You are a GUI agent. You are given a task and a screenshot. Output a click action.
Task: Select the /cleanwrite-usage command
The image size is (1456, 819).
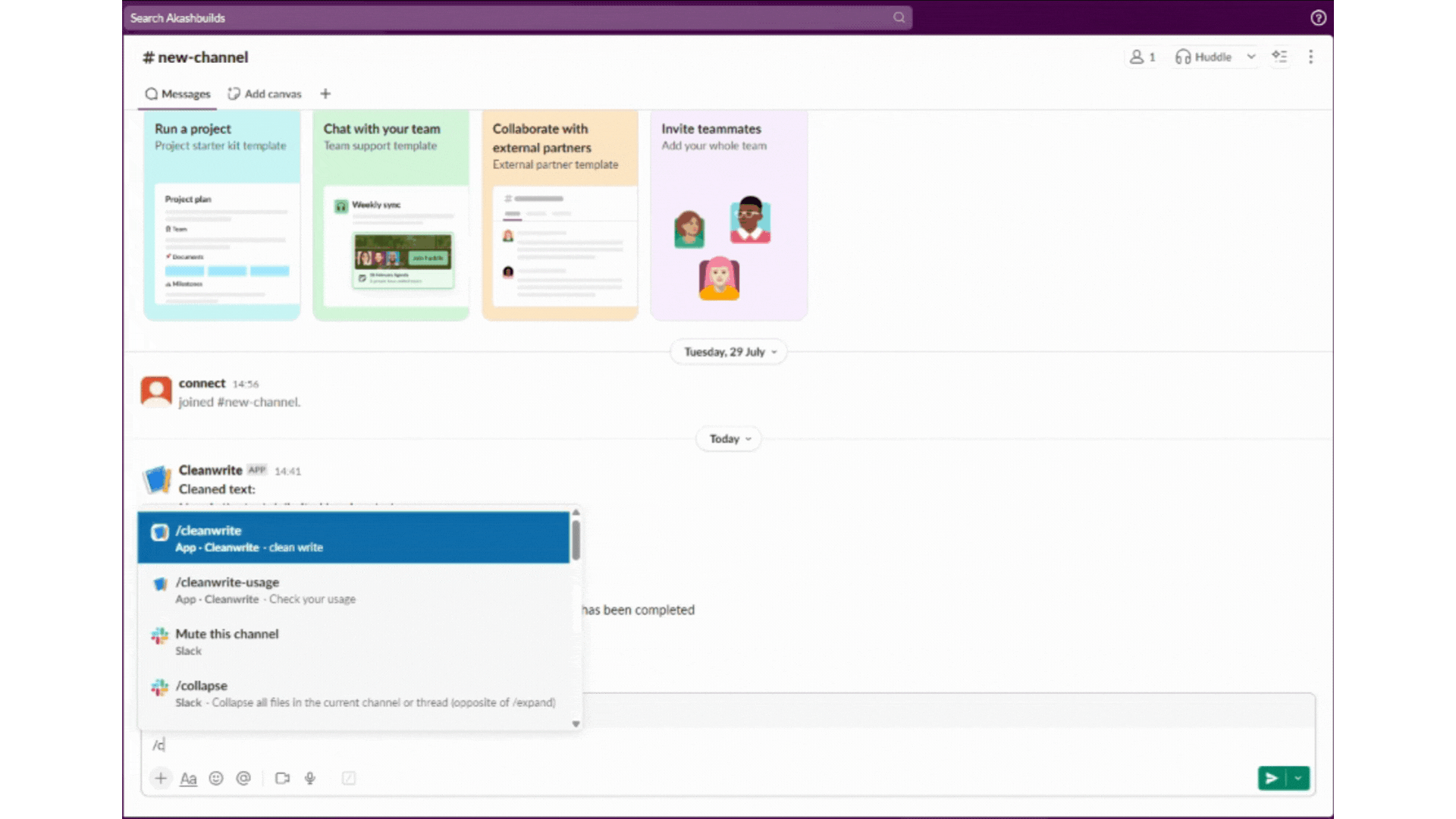point(353,590)
